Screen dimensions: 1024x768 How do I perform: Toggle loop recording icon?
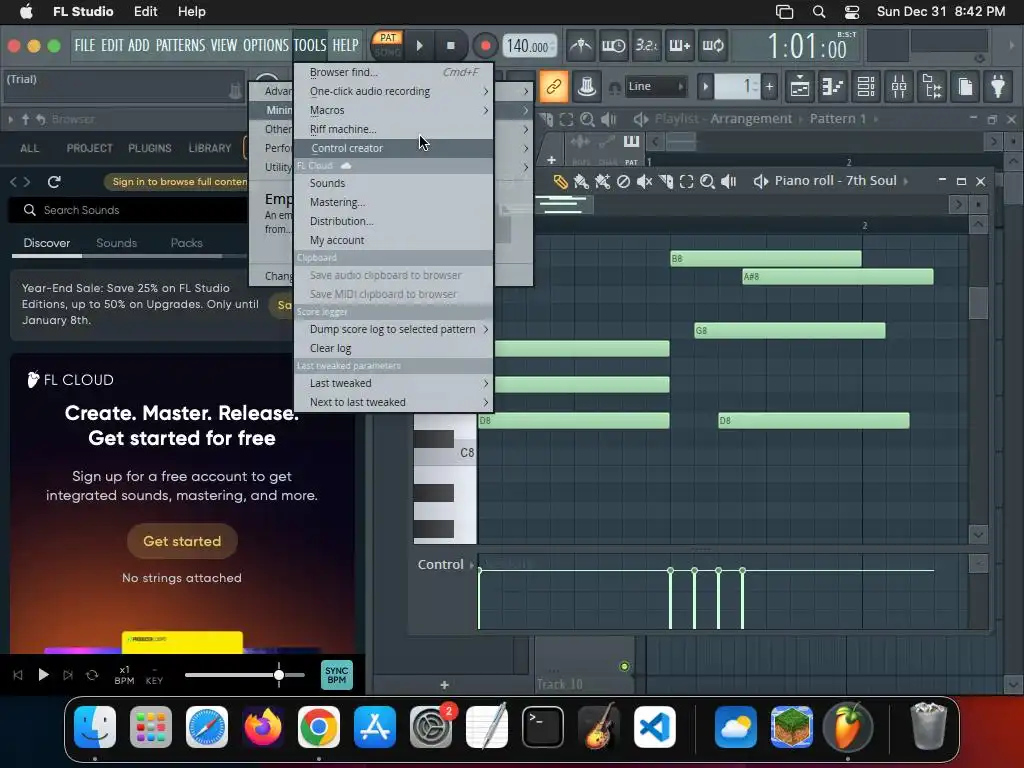click(x=713, y=46)
